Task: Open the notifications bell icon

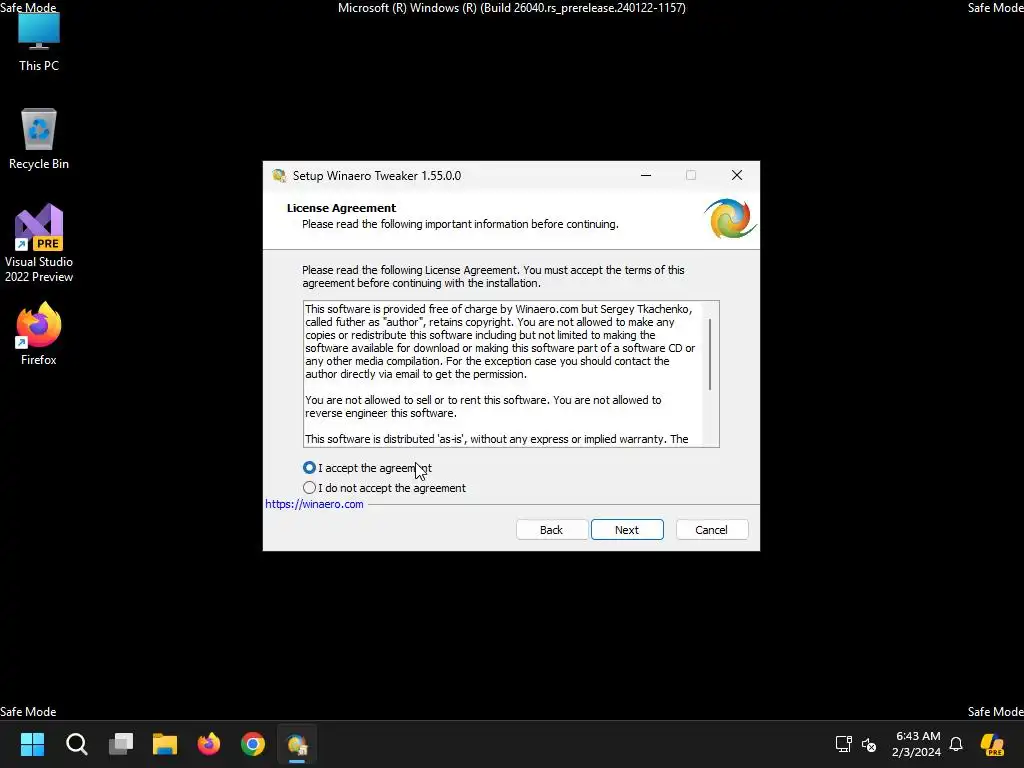Action: (x=956, y=744)
